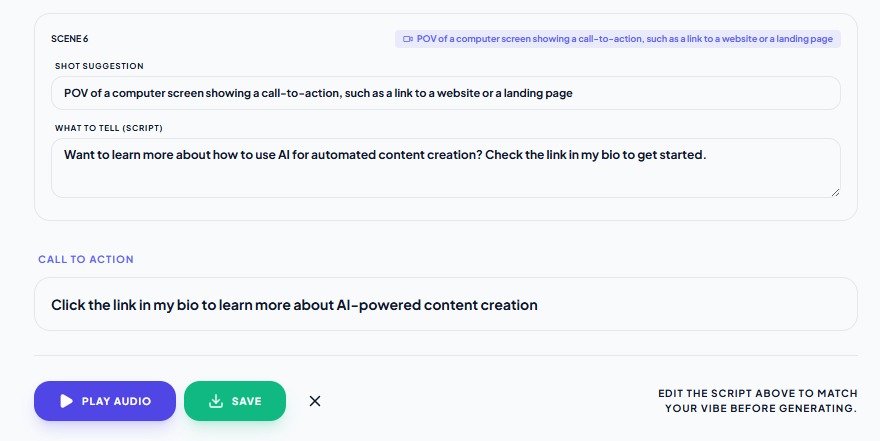Screen dimensions: 880x441
Task: Click end of text 'AI-powered content creation'
Action: point(538,305)
